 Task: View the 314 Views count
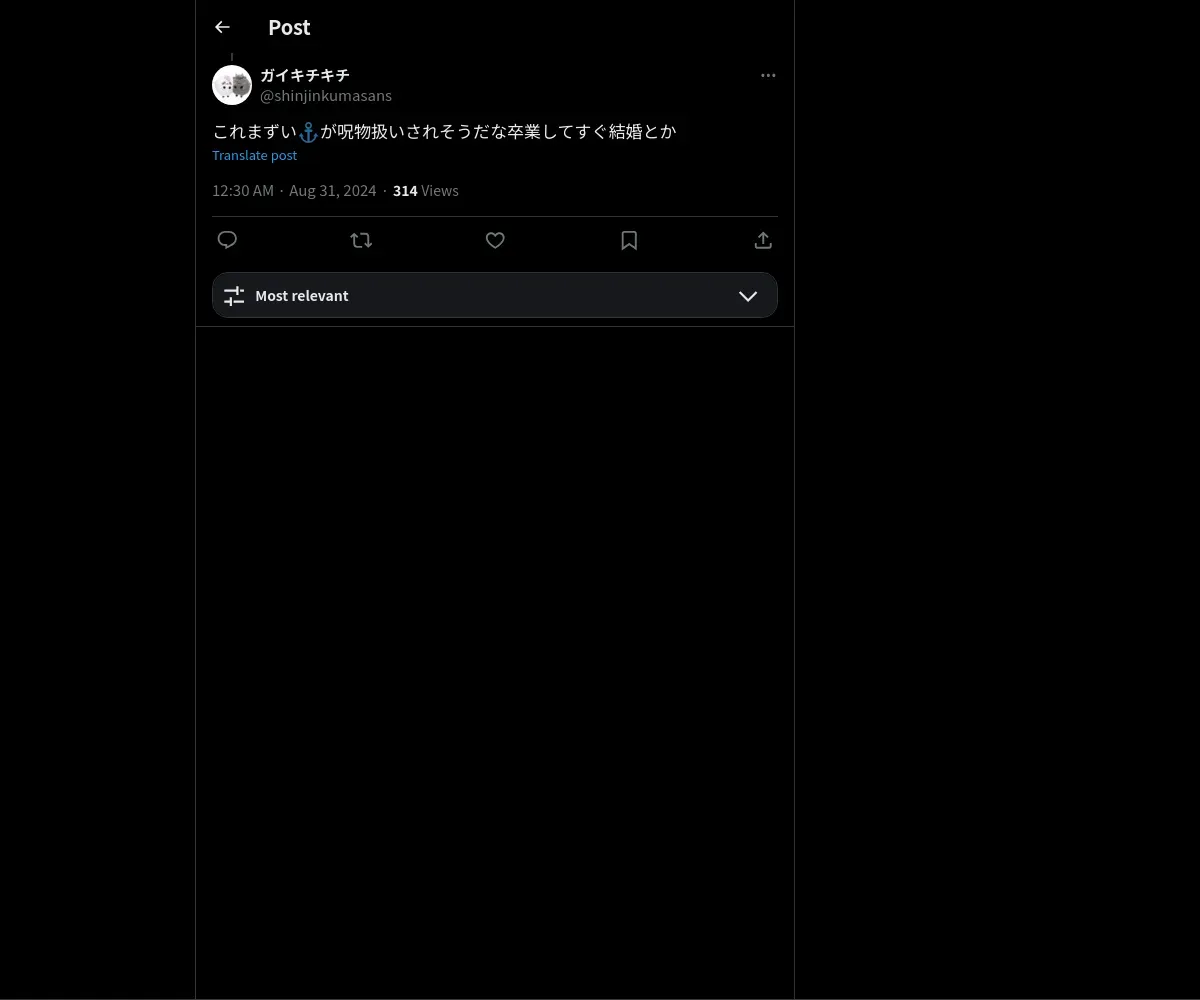(x=426, y=191)
